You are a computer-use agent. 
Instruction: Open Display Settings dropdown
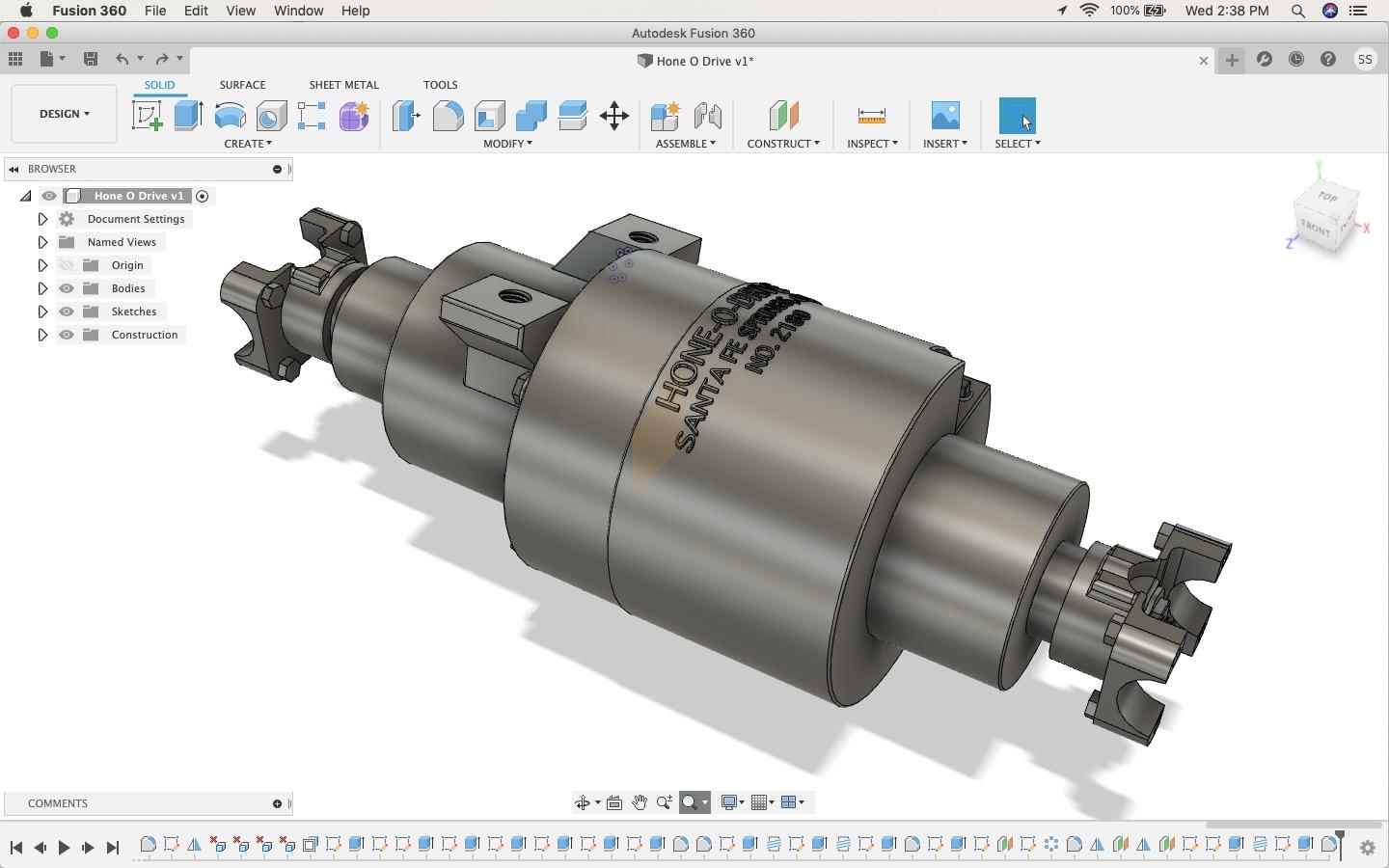point(733,802)
